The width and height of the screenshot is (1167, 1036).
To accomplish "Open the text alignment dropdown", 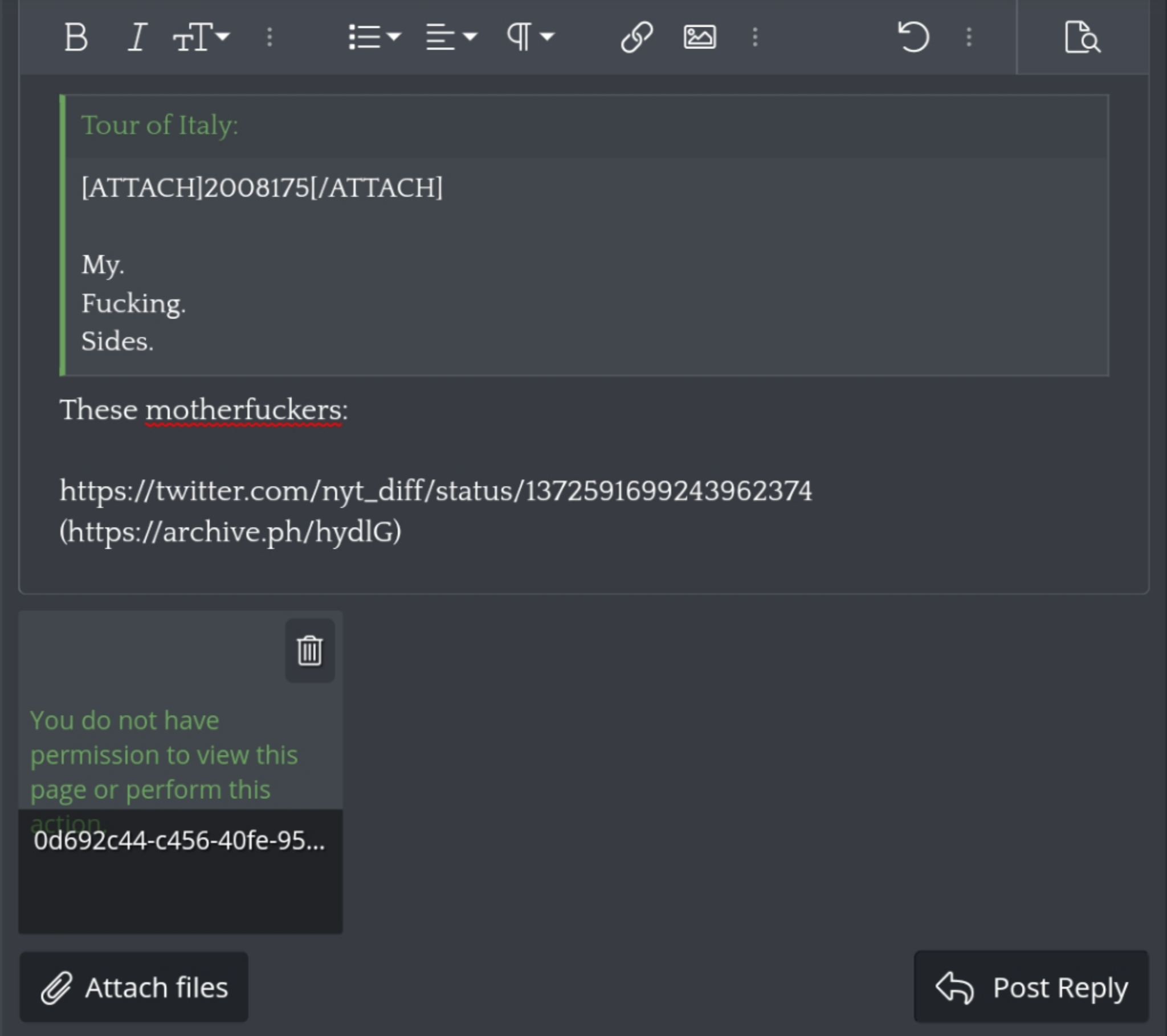I will (x=451, y=38).
